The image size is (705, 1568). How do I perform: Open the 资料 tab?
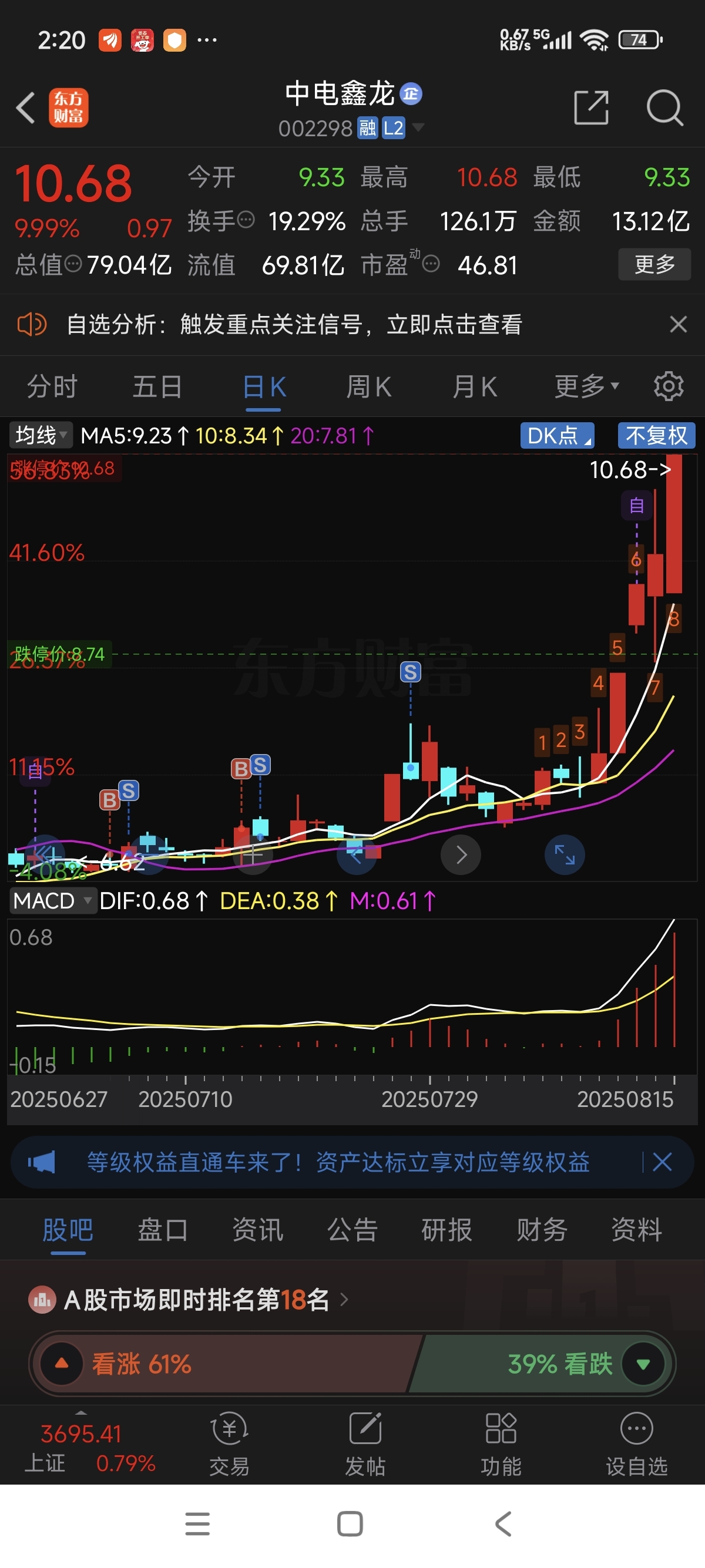coord(637,1230)
